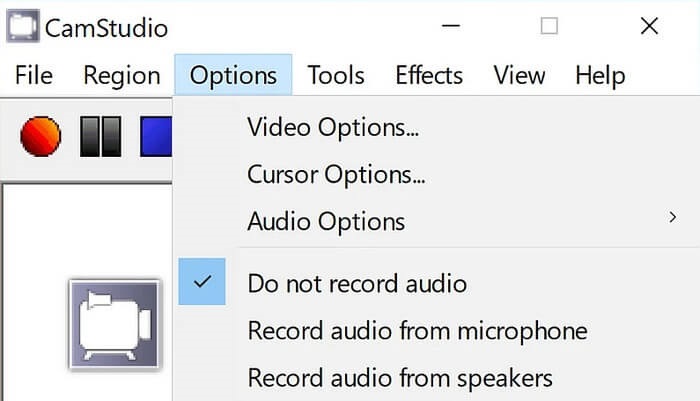Open the View menu
Image resolution: width=700 pixels, height=401 pixels.
point(519,75)
